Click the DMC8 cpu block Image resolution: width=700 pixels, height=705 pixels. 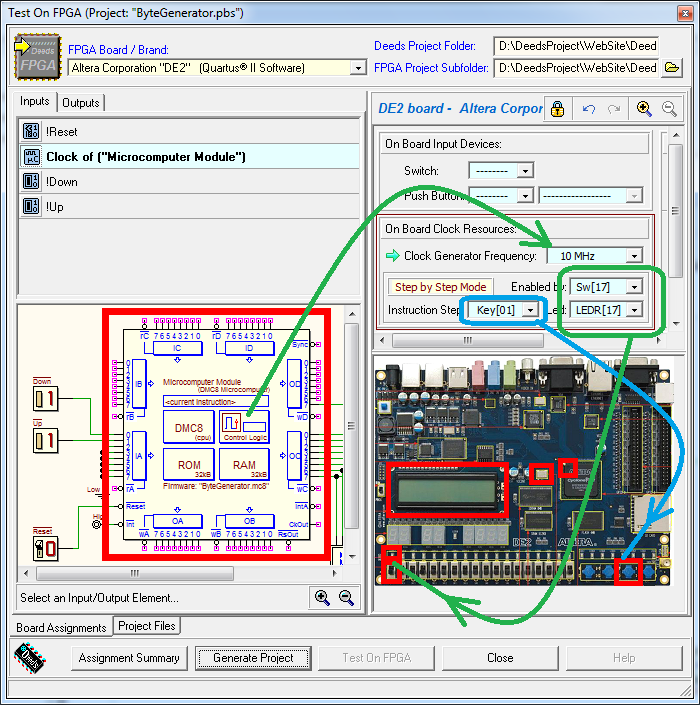pyautogui.click(x=189, y=427)
